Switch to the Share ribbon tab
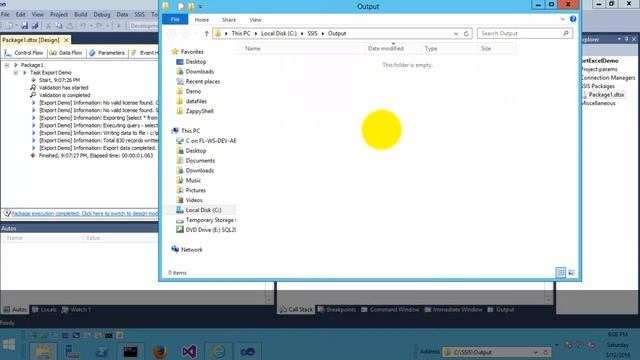 click(229, 20)
